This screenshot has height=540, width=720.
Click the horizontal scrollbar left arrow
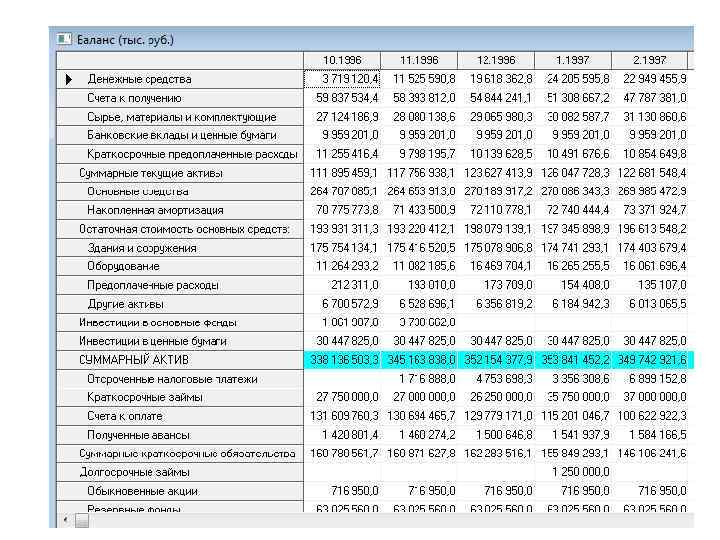(x=65, y=520)
